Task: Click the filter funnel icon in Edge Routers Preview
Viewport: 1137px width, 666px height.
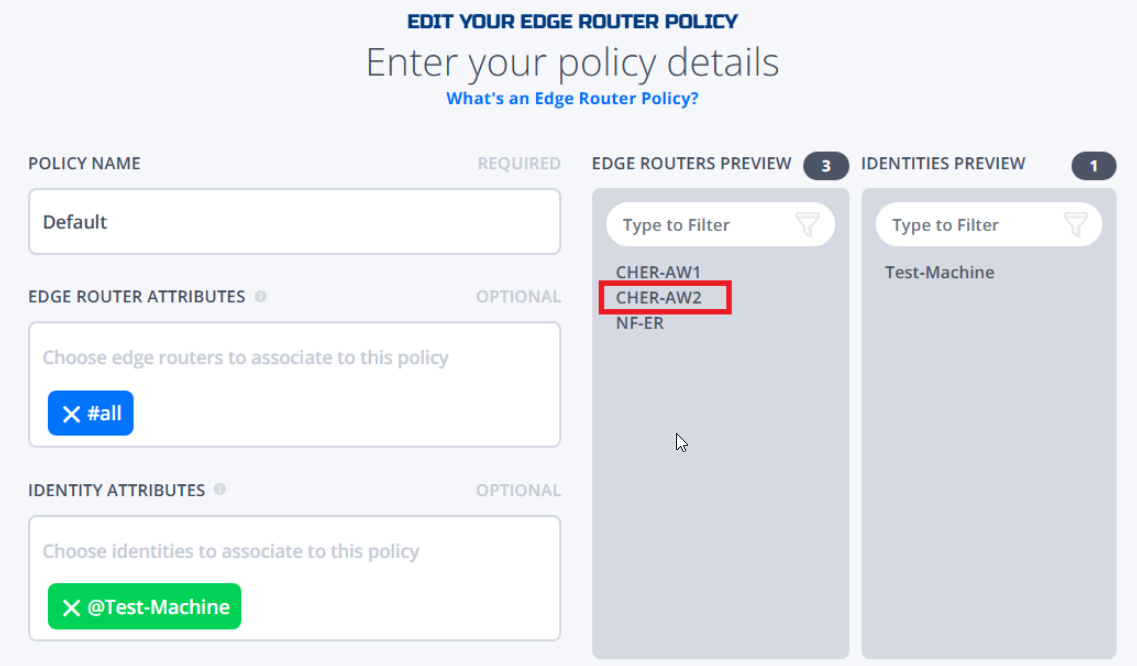Action: tap(807, 224)
